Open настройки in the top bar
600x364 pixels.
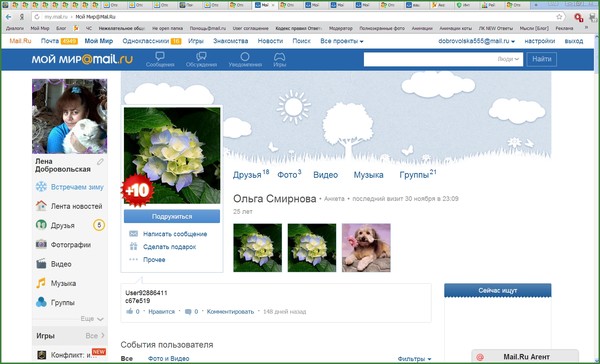(x=540, y=41)
